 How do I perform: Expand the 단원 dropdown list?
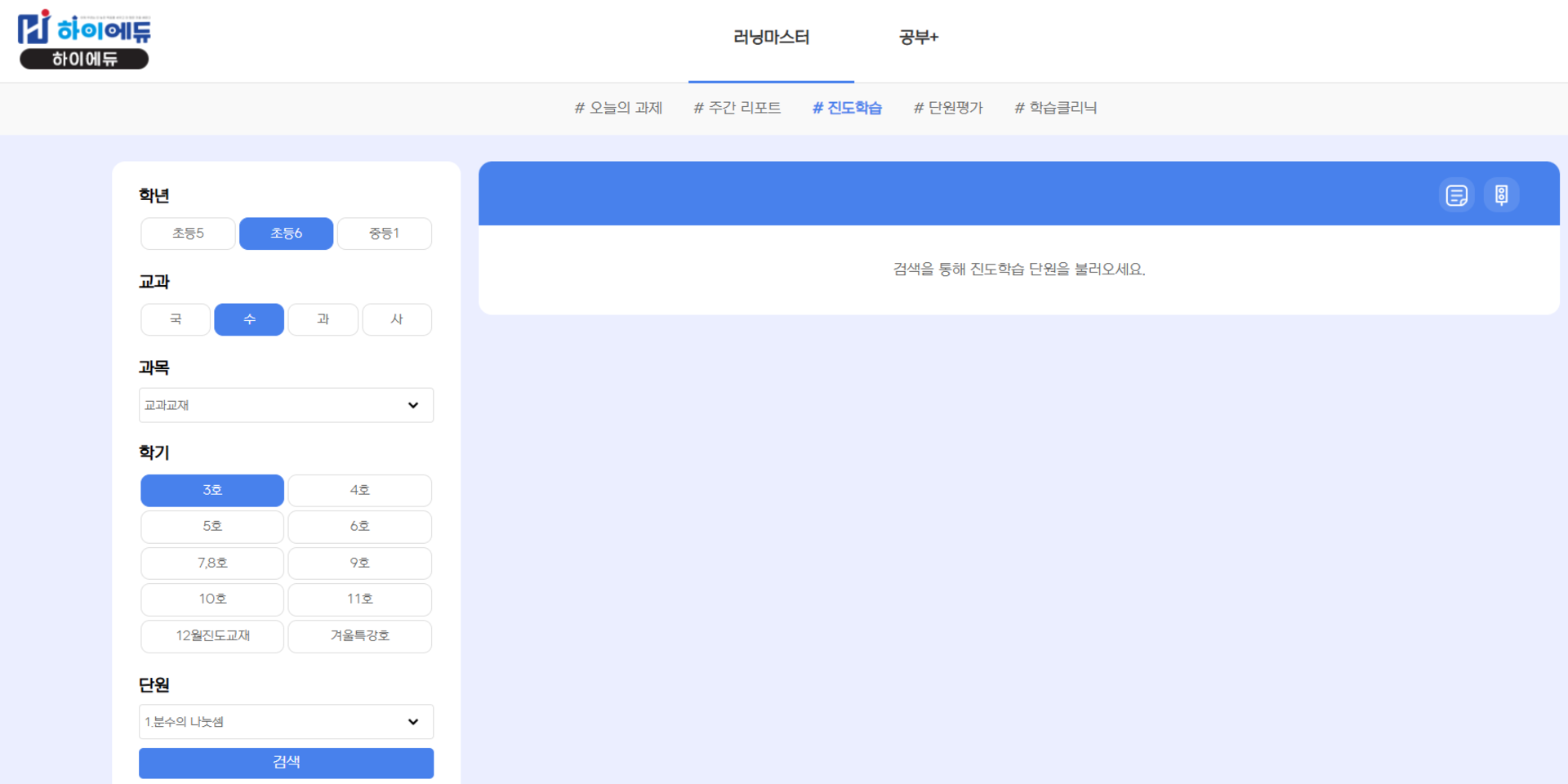point(286,722)
